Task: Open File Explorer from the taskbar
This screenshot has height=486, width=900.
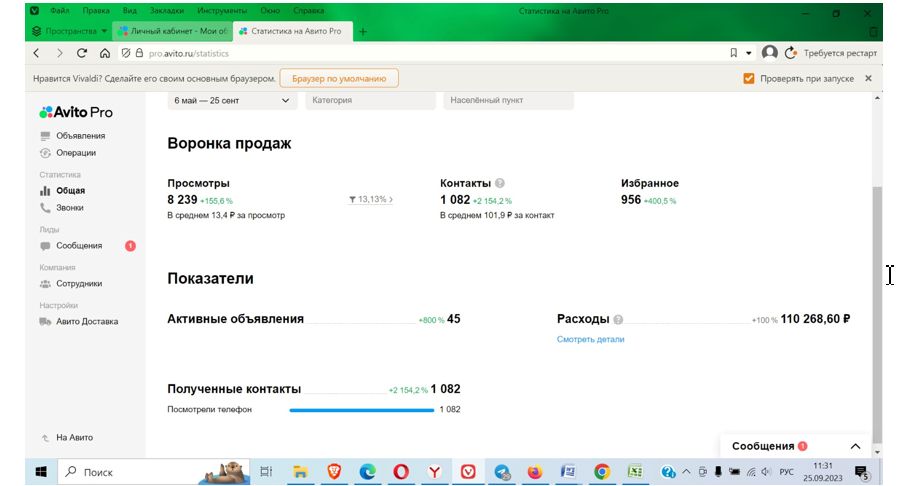Action: (300, 472)
